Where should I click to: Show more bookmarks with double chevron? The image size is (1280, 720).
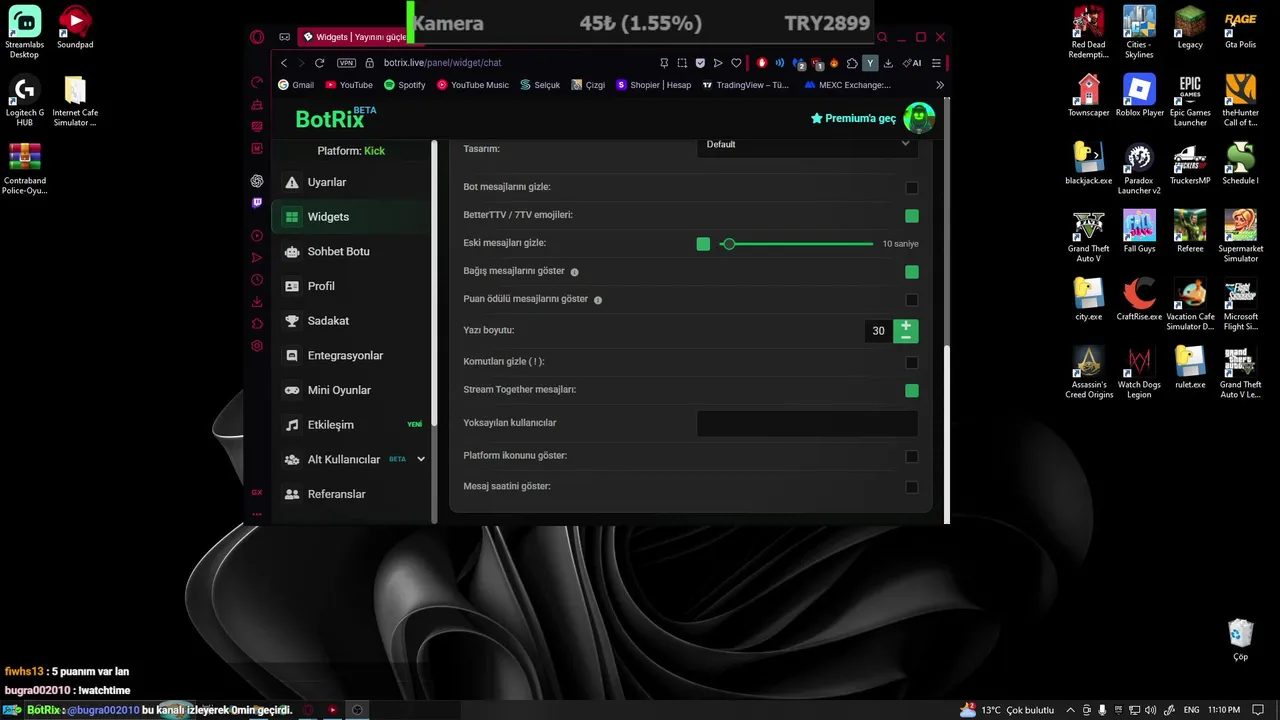click(940, 85)
